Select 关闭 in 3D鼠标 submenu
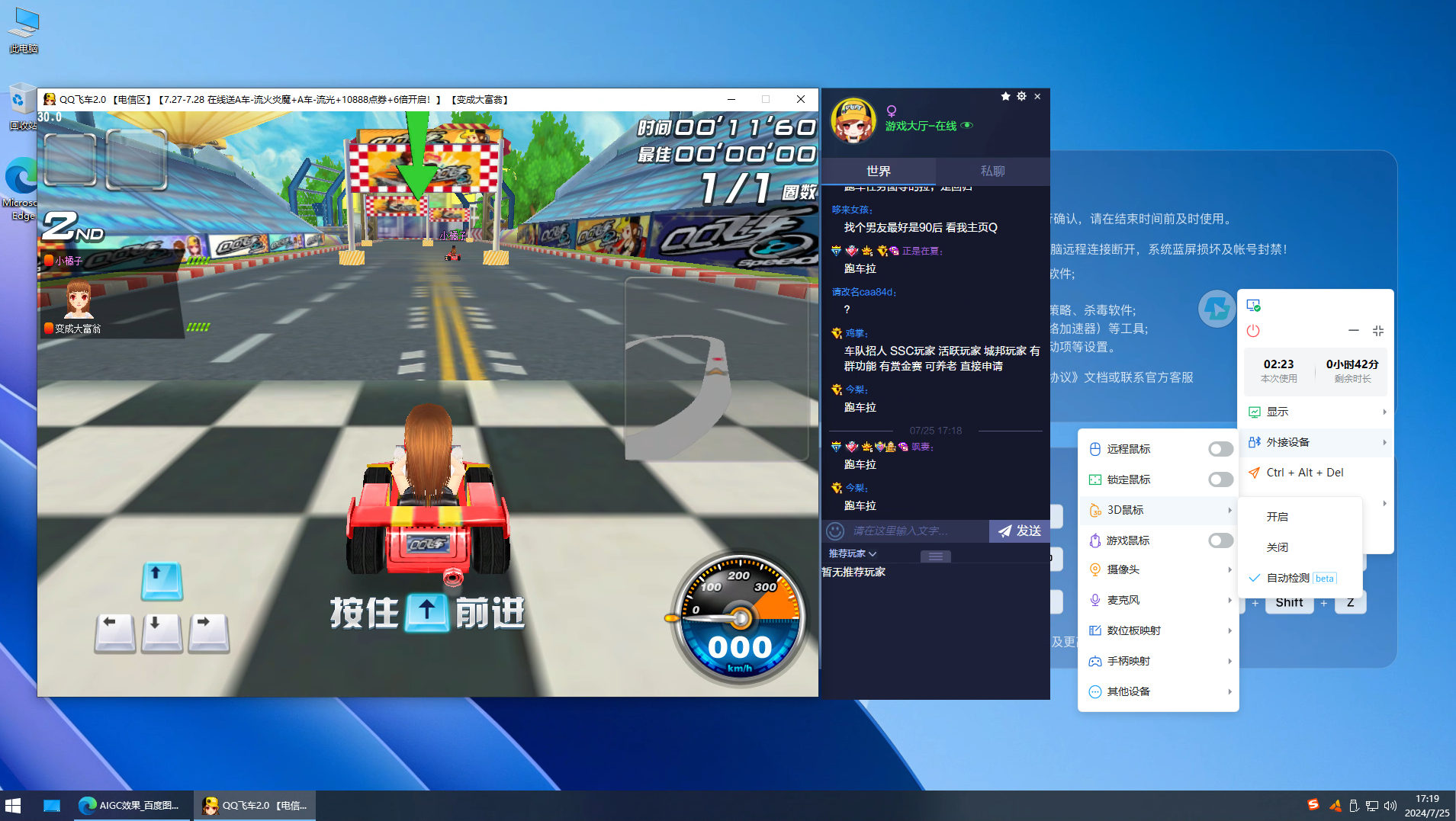Screen dimensions: 1456x821 (1300, 547)
